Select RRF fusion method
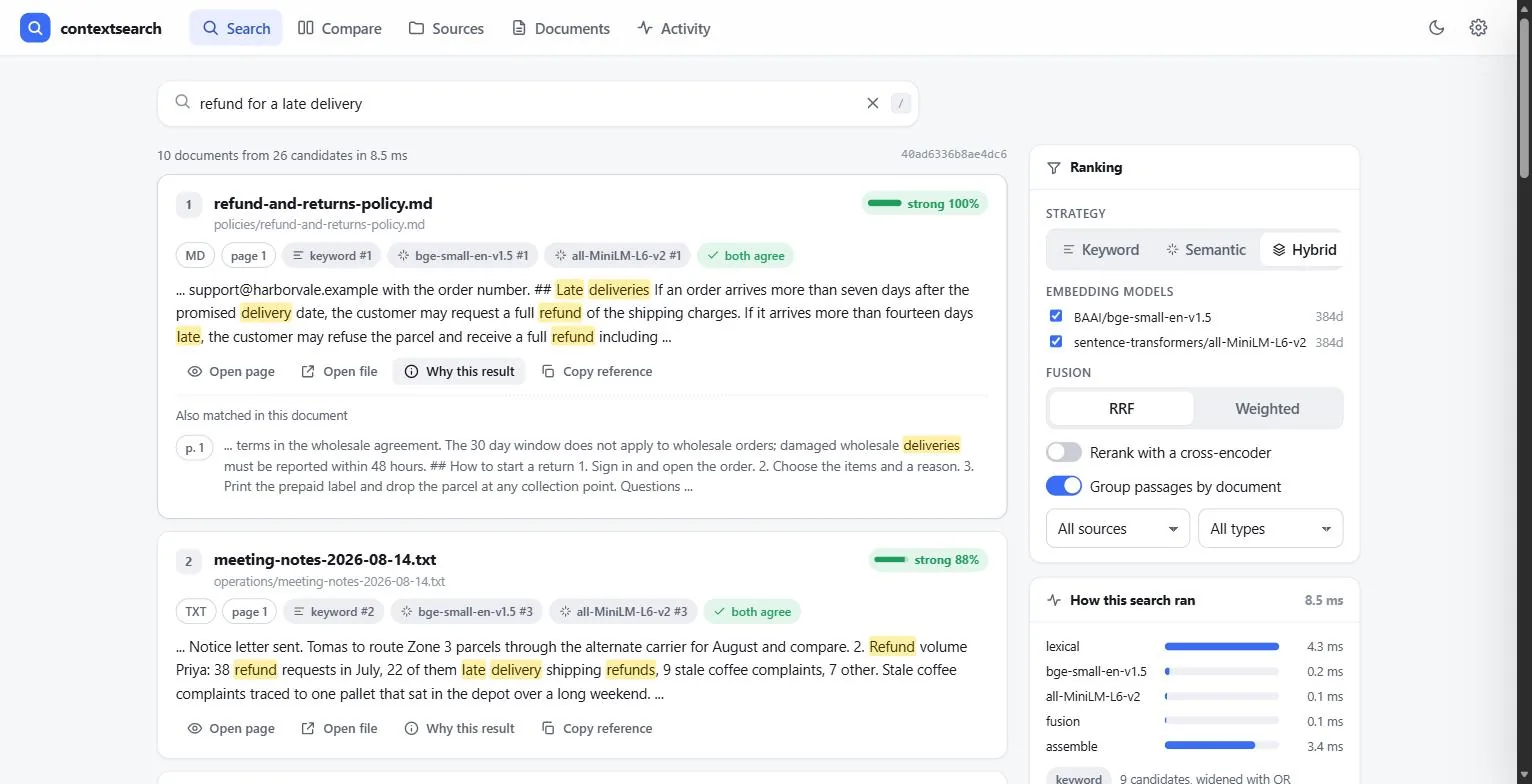Screen dimensions: 1532x784 (x=1121, y=409)
